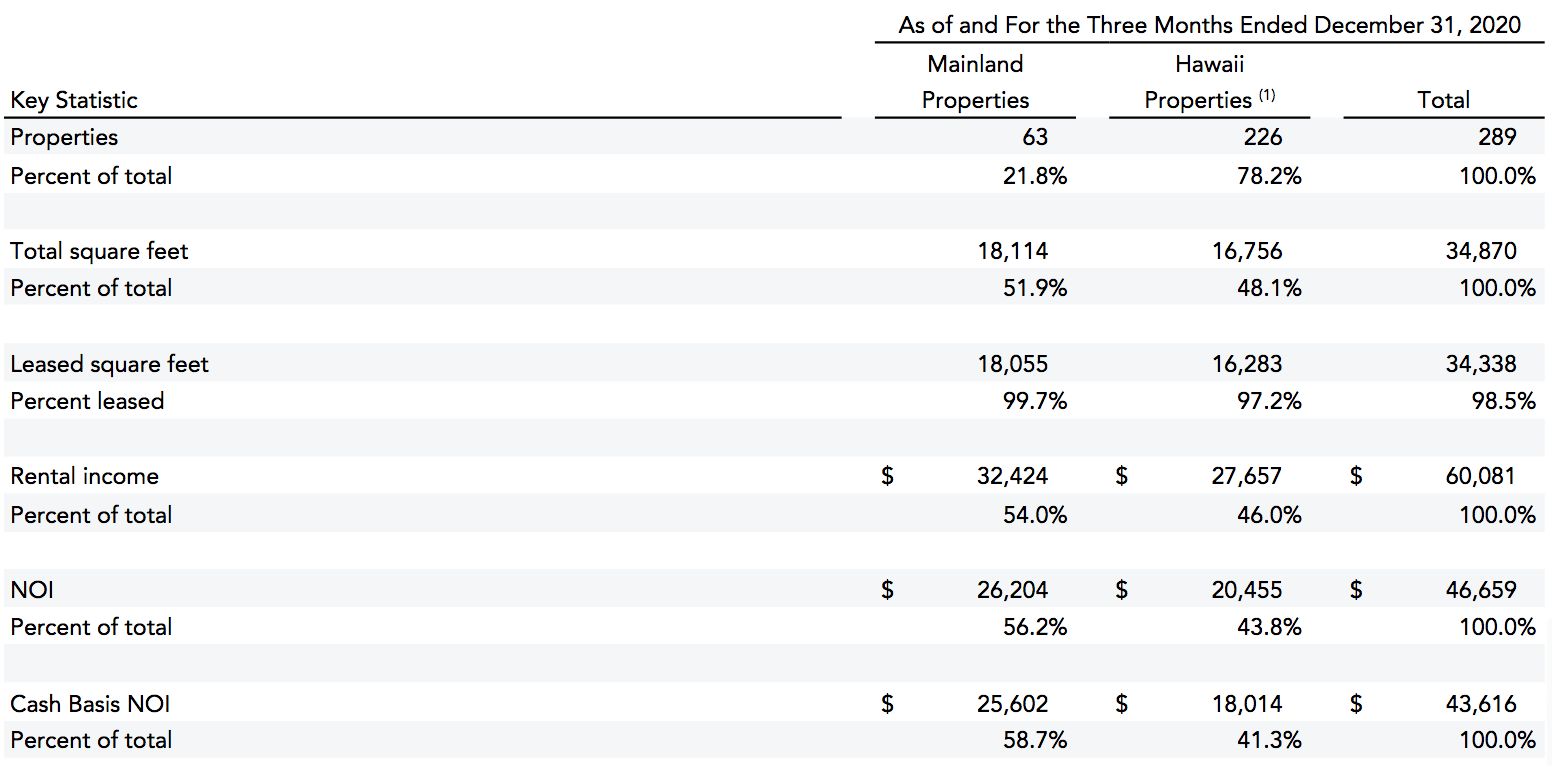Click the total percent leased value 98.5%
The width and height of the screenshot is (1552, 766).
[x=1504, y=401]
